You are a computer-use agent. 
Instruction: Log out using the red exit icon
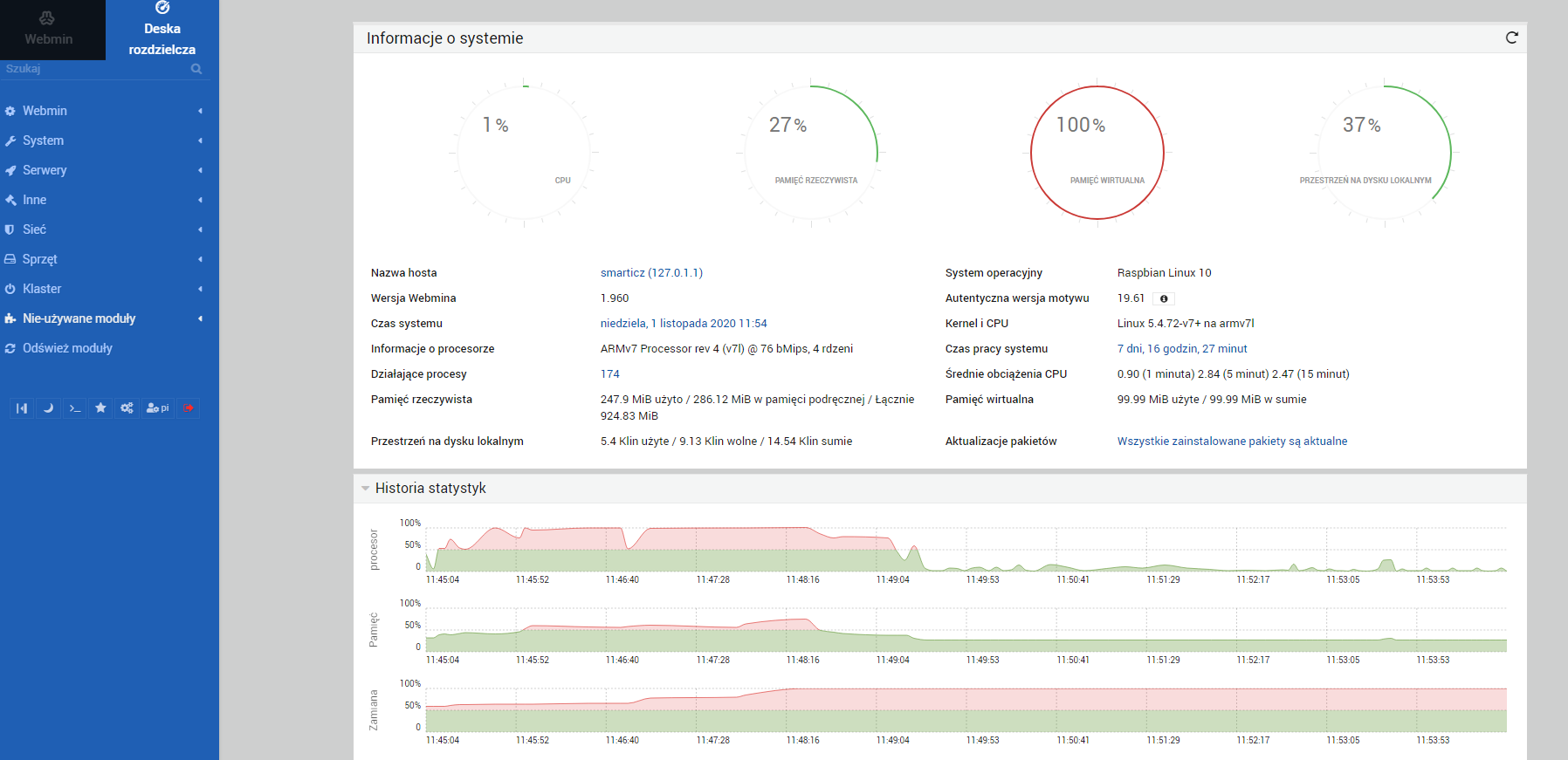tap(189, 408)
